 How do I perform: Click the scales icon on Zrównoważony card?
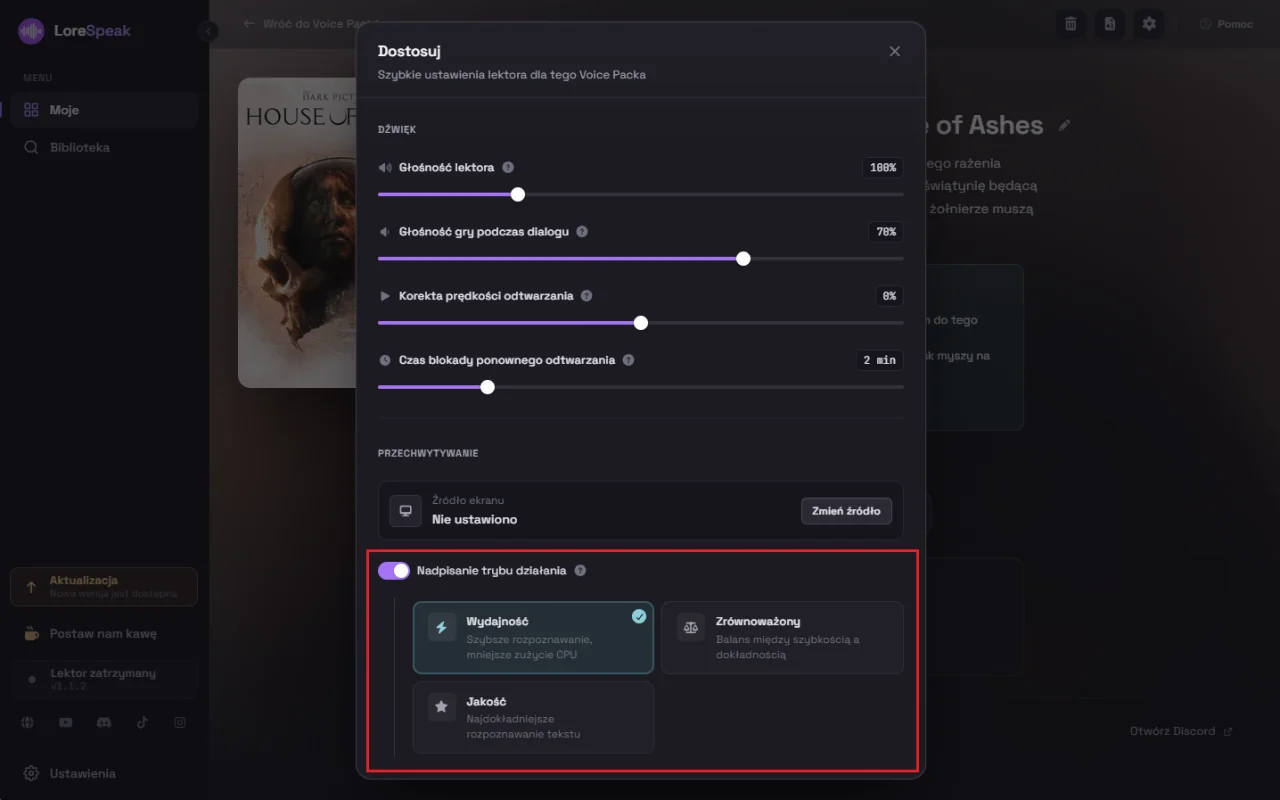coord(691,627)
